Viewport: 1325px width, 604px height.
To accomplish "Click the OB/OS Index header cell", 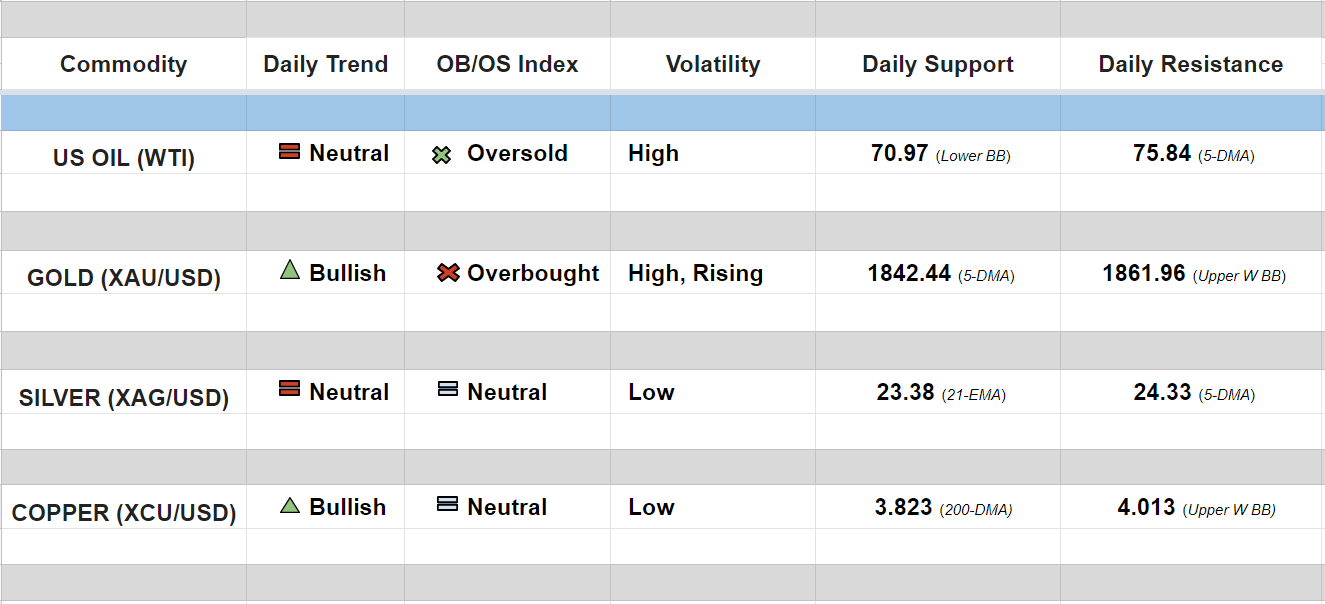I will point(507,64).
